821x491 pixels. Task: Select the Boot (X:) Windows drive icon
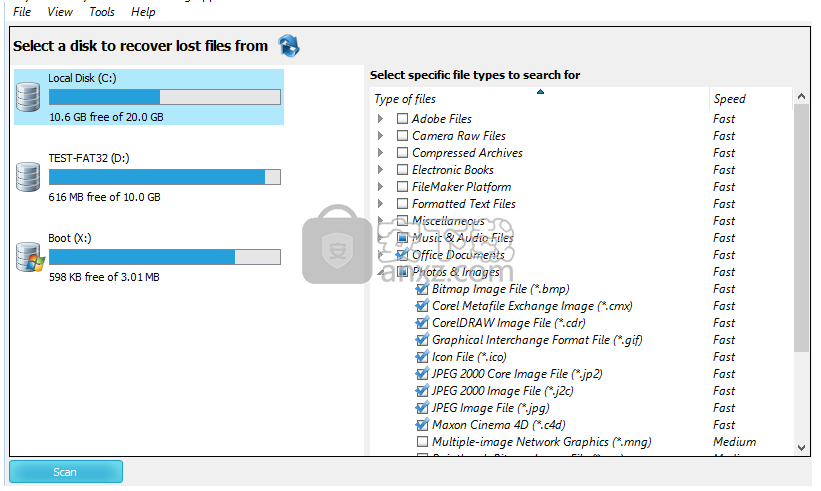[x=28, y=257]
